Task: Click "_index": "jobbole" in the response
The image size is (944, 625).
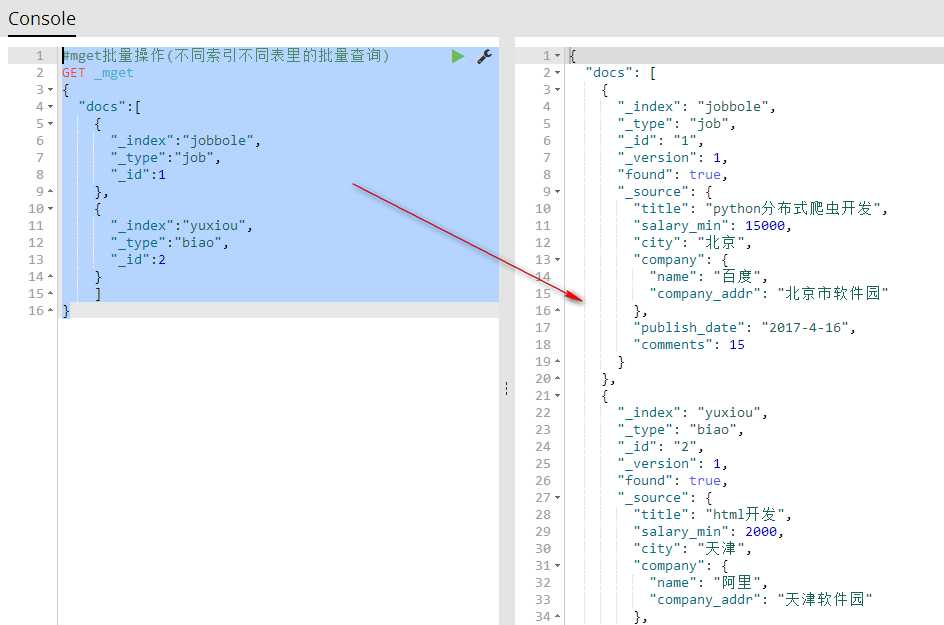Action: (x=697, y=107)
